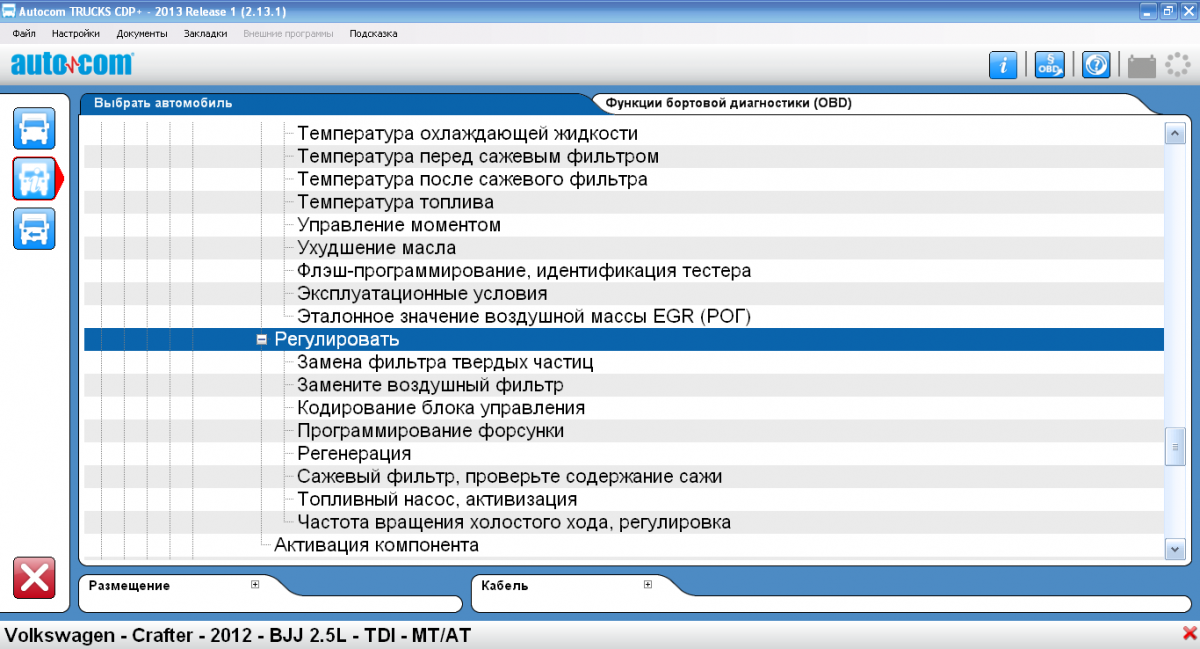Open the third truck icon in sidebar
The height and width of the screenshot is (649, 1200).
pos(34,228)
